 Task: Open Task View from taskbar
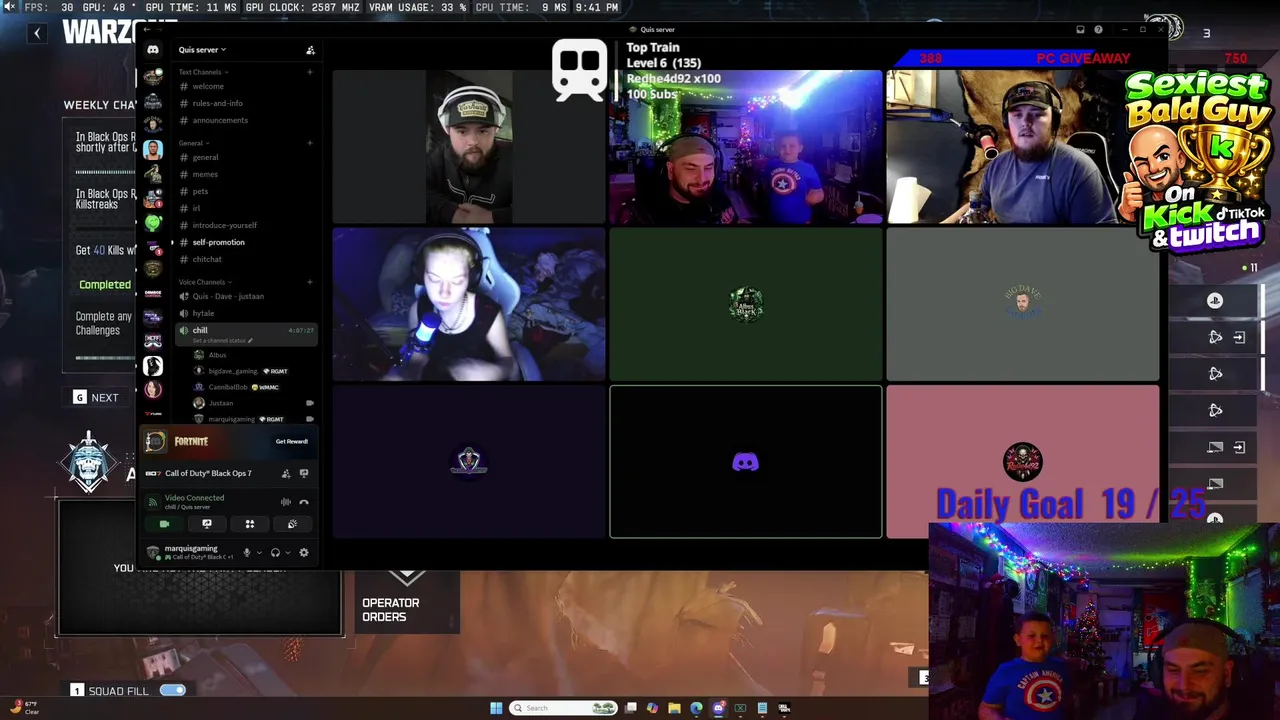[x=631, y=708]
